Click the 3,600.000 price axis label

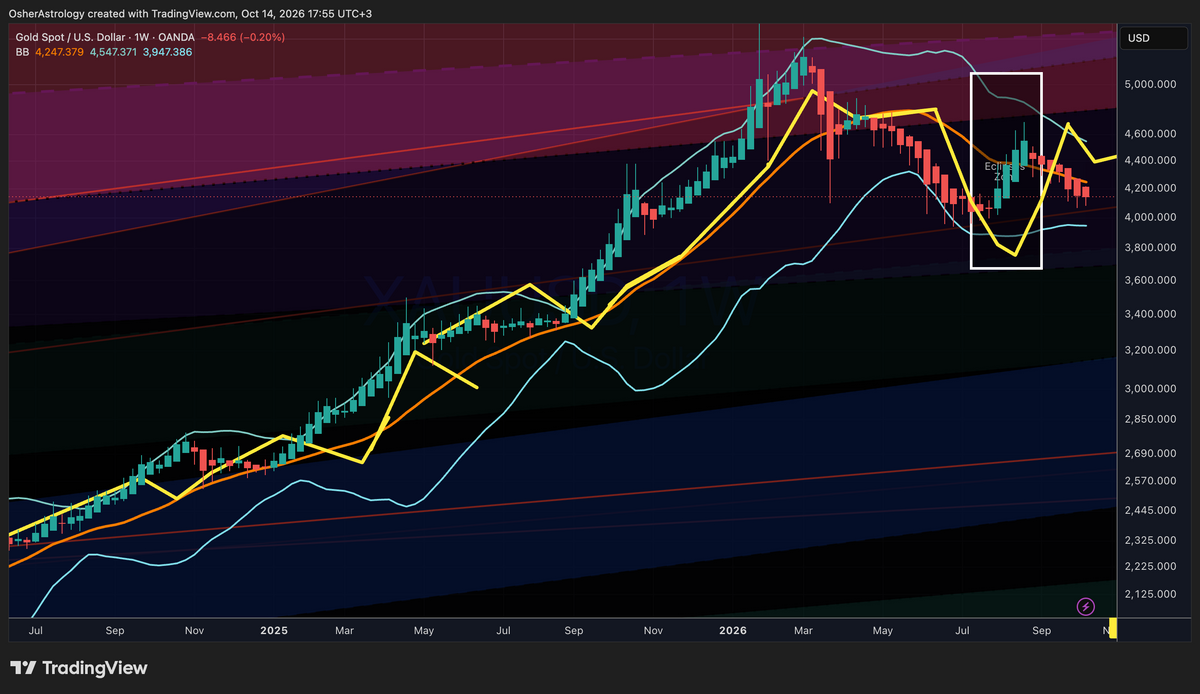[x=1148, y=280]
